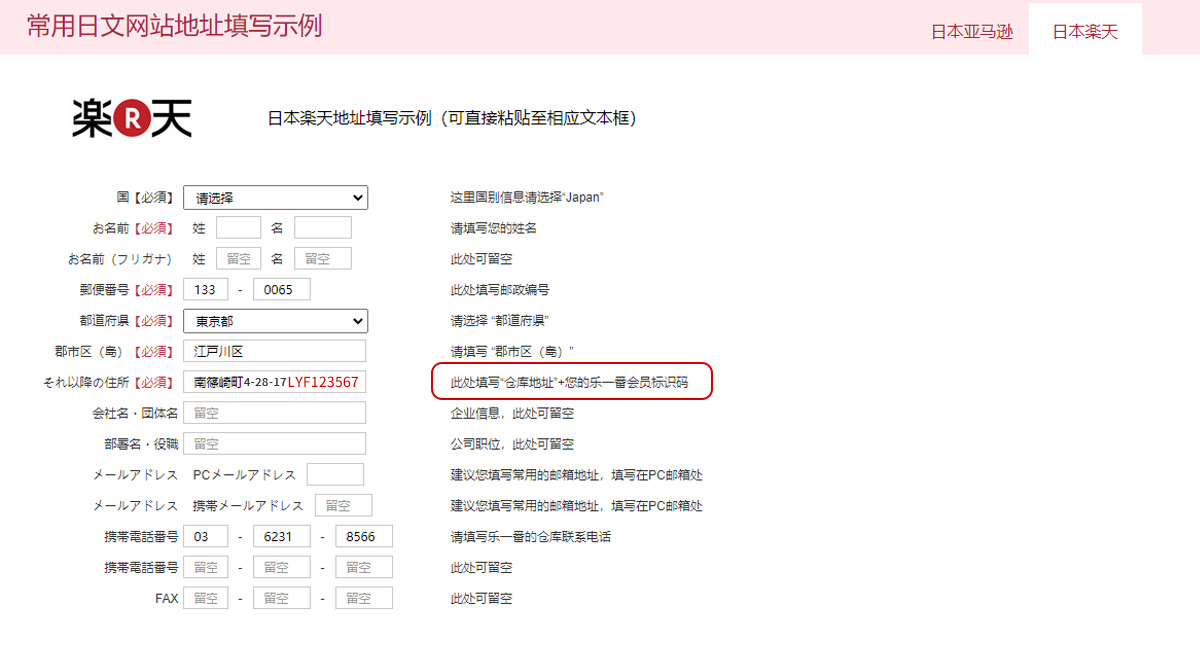Focus the furigana 姓 field
Image resolution: width=1200 pixels, height=650 pixels.
(238, 259)
